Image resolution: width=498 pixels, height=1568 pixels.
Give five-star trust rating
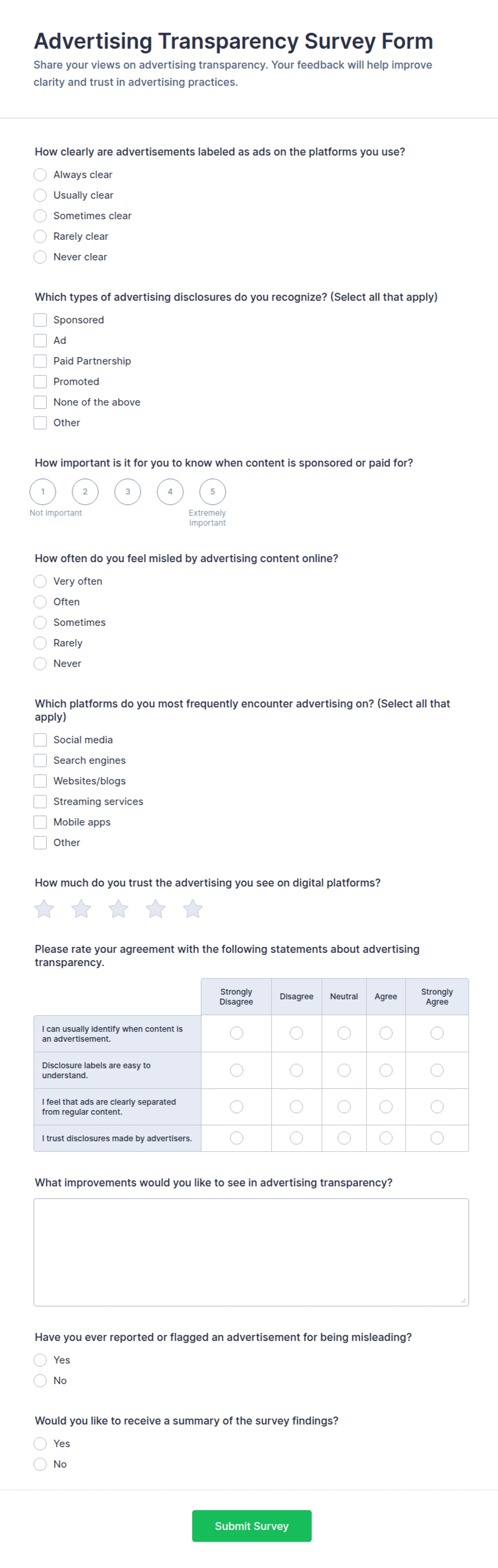point(193,909)
